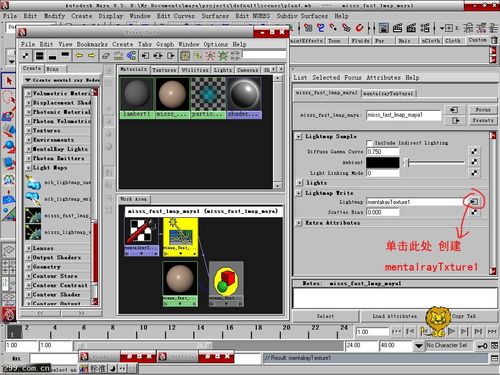This screenshot has height=375, width=500.
Task: Graph materials on selected objects icon
Action: [131, 55]
